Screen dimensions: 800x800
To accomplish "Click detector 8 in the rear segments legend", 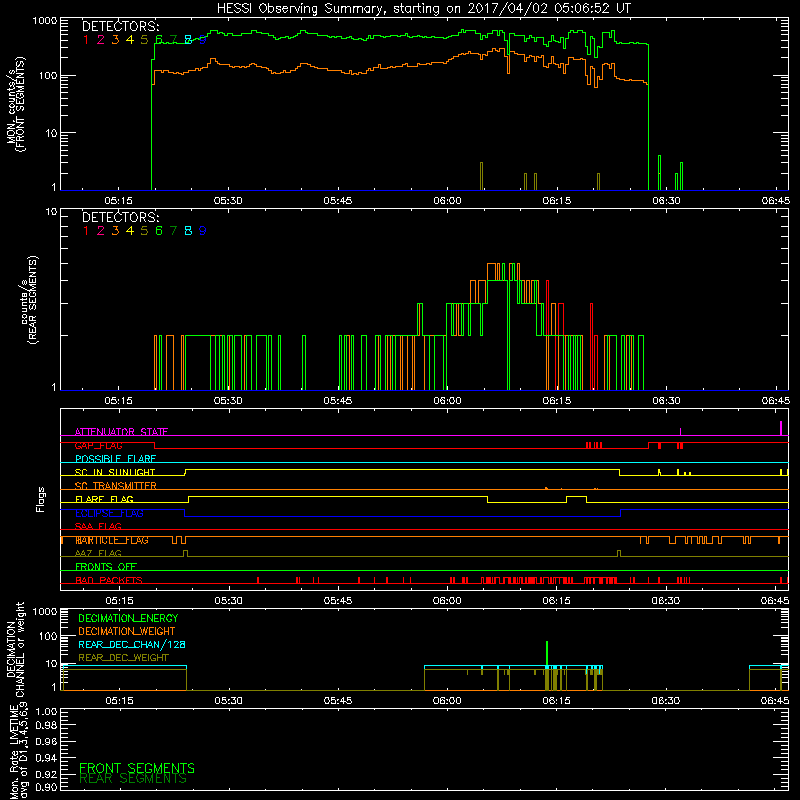I will pos(188,231).
